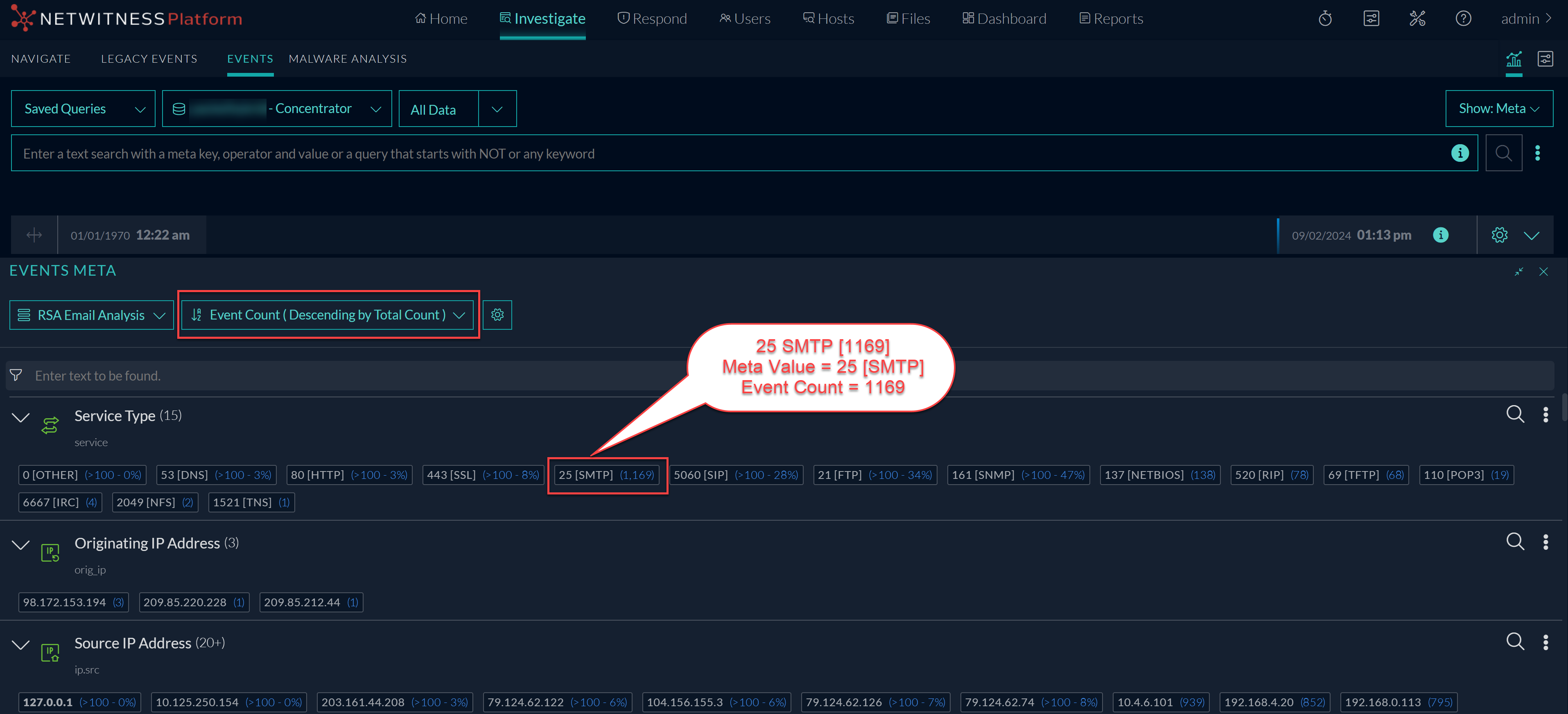This screenshot has height=714, width=1568.
Task: Click the 98.172.153.194 originating IP value
Action: coord(65,603)
